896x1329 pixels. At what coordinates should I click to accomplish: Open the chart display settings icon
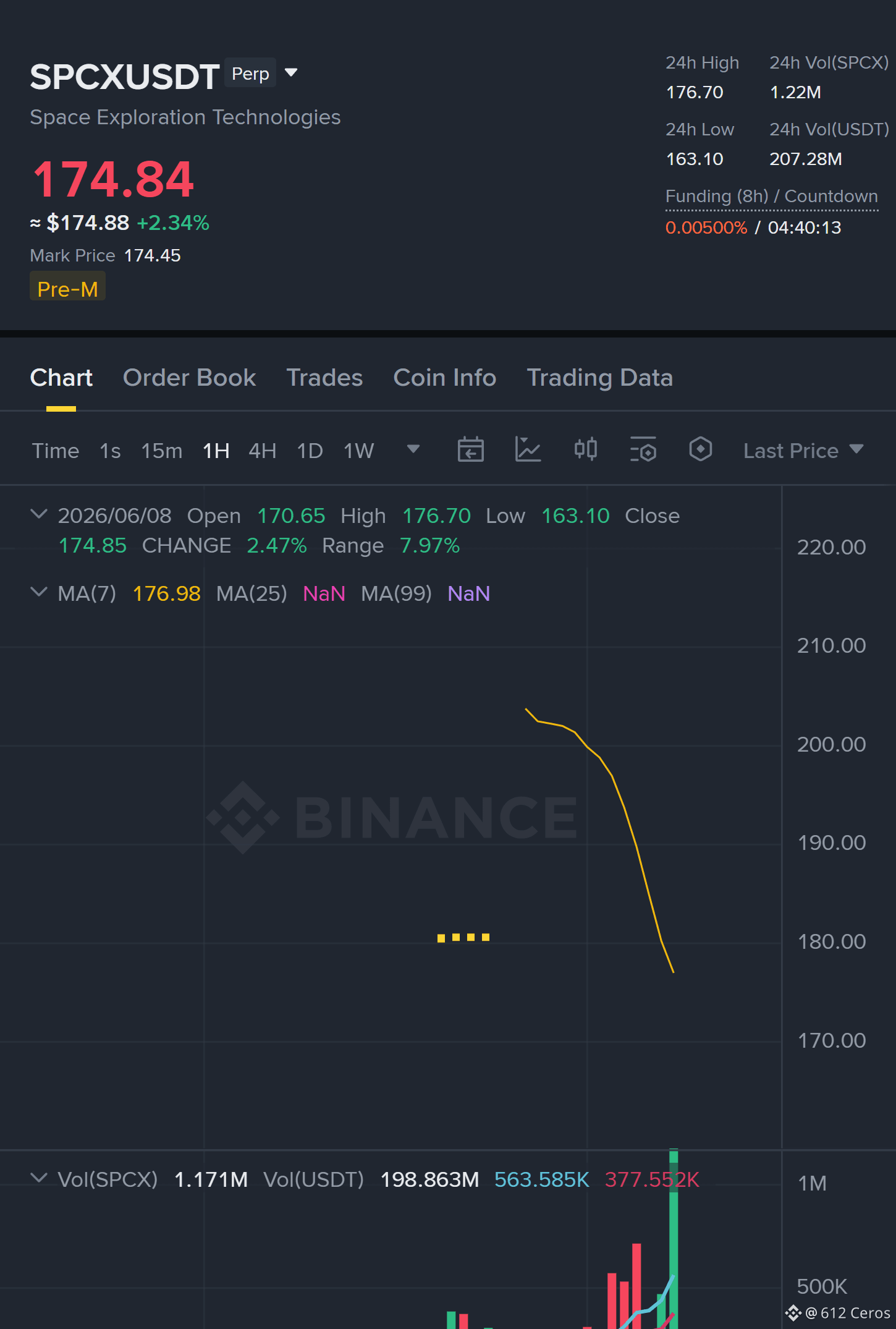point(643,449)
